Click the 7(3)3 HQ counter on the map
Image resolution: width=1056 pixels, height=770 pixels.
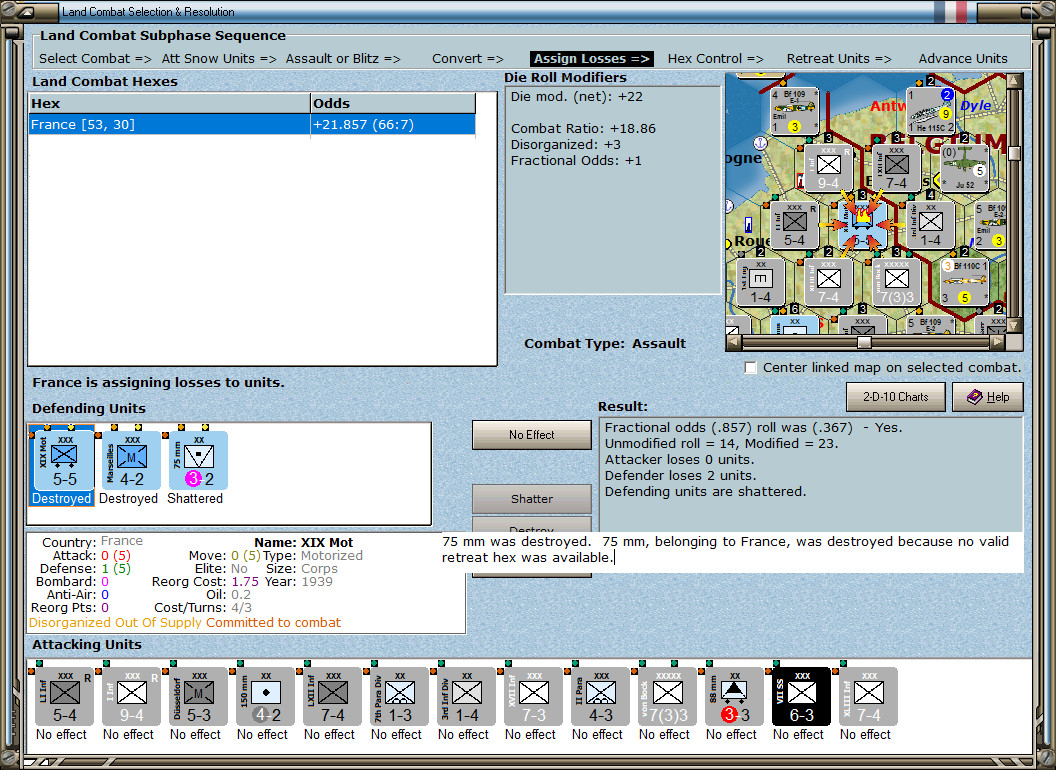[x=896, y=281]
